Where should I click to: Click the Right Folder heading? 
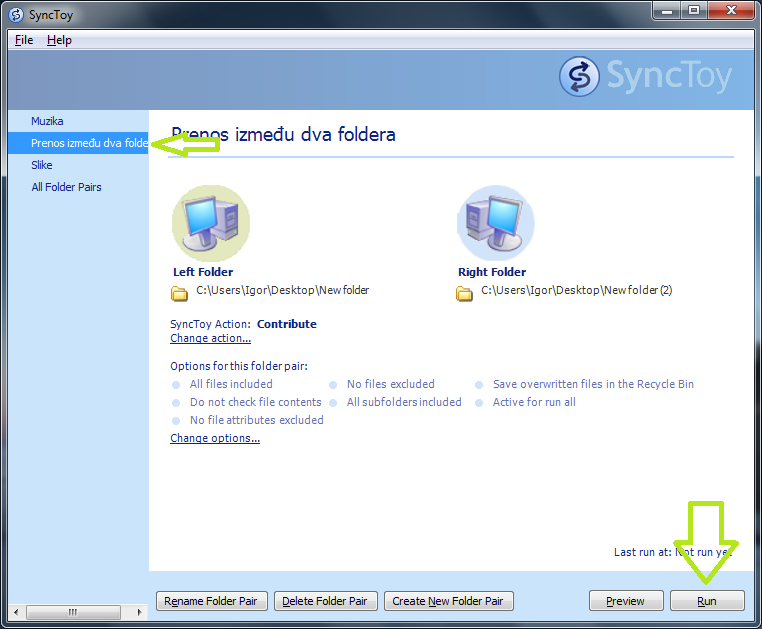pyautogui.click(x=492, y=272)
